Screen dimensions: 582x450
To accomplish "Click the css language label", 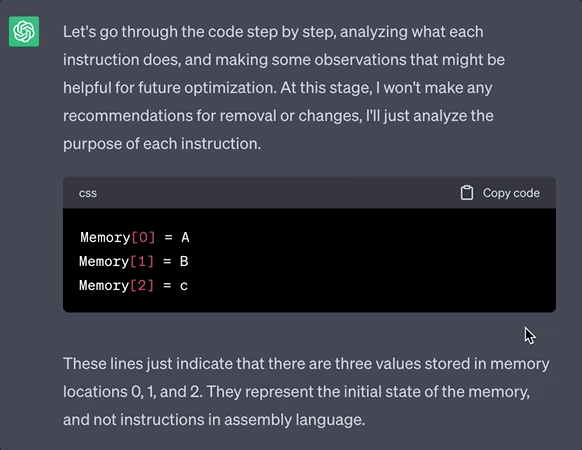I will click(88, 193).
